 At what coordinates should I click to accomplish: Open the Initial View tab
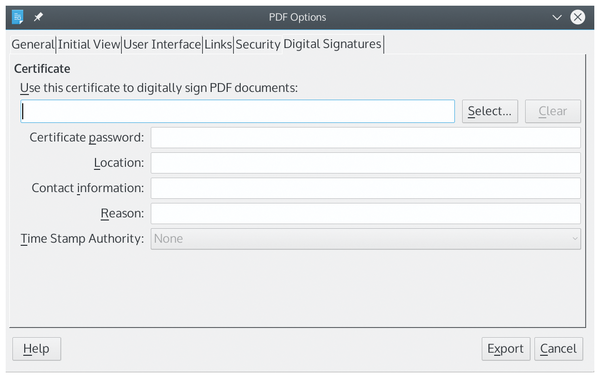tap(89, 44)
